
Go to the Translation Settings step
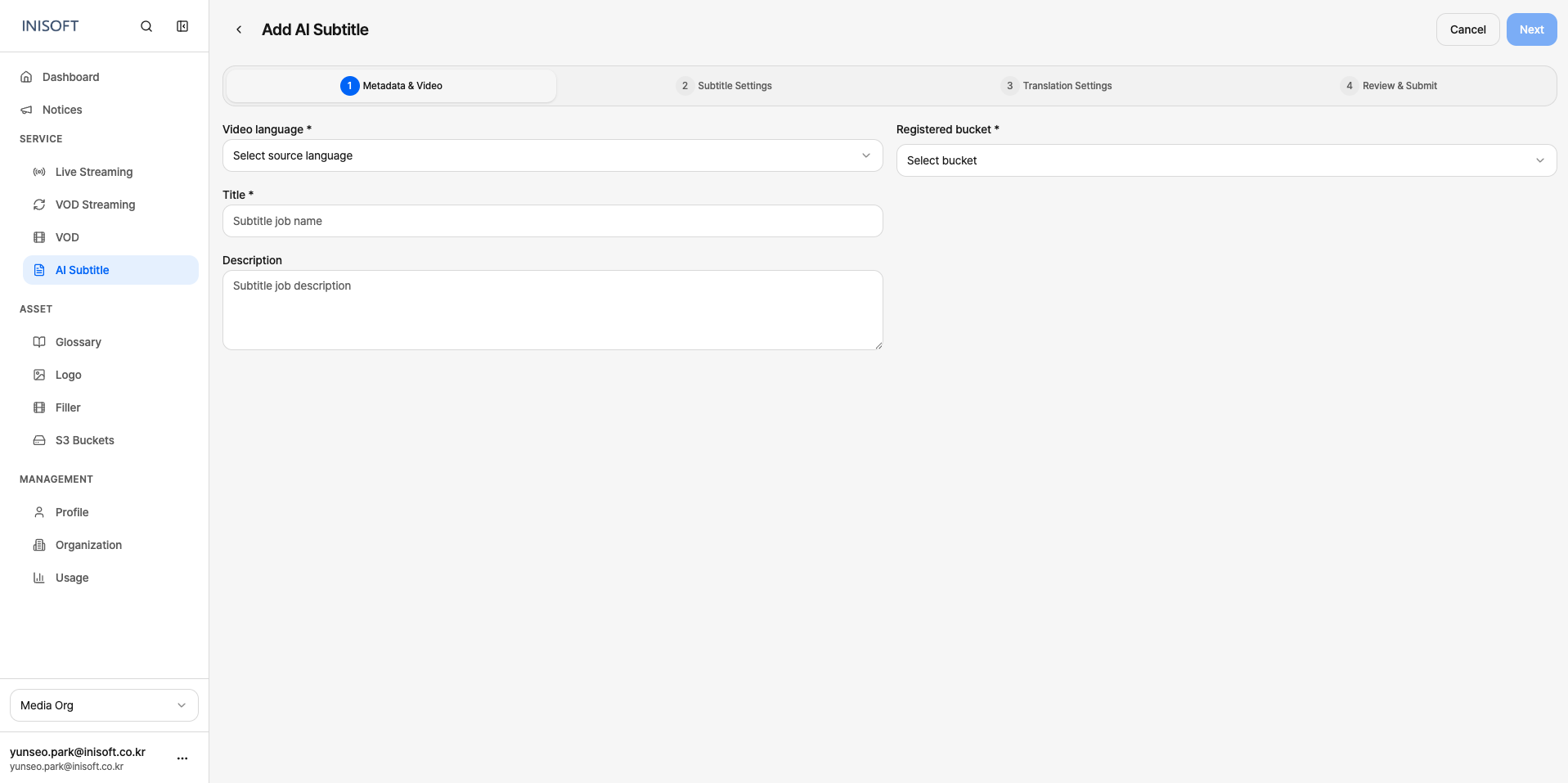pyautogui.click(x=1056, y=86)
